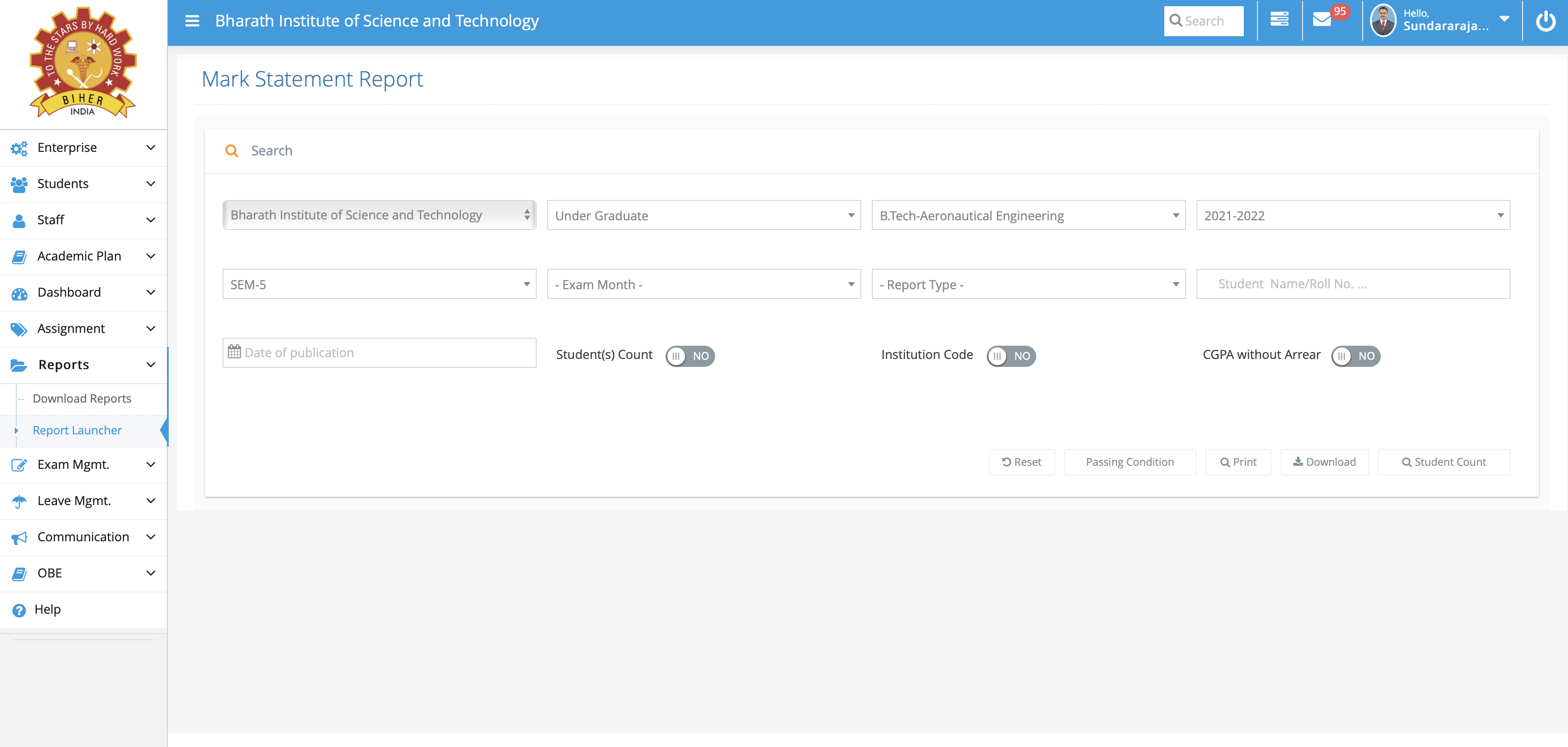Toggle the Student(s) Count switch
Screen dimensions: 1568x747
tap(689, 356)
